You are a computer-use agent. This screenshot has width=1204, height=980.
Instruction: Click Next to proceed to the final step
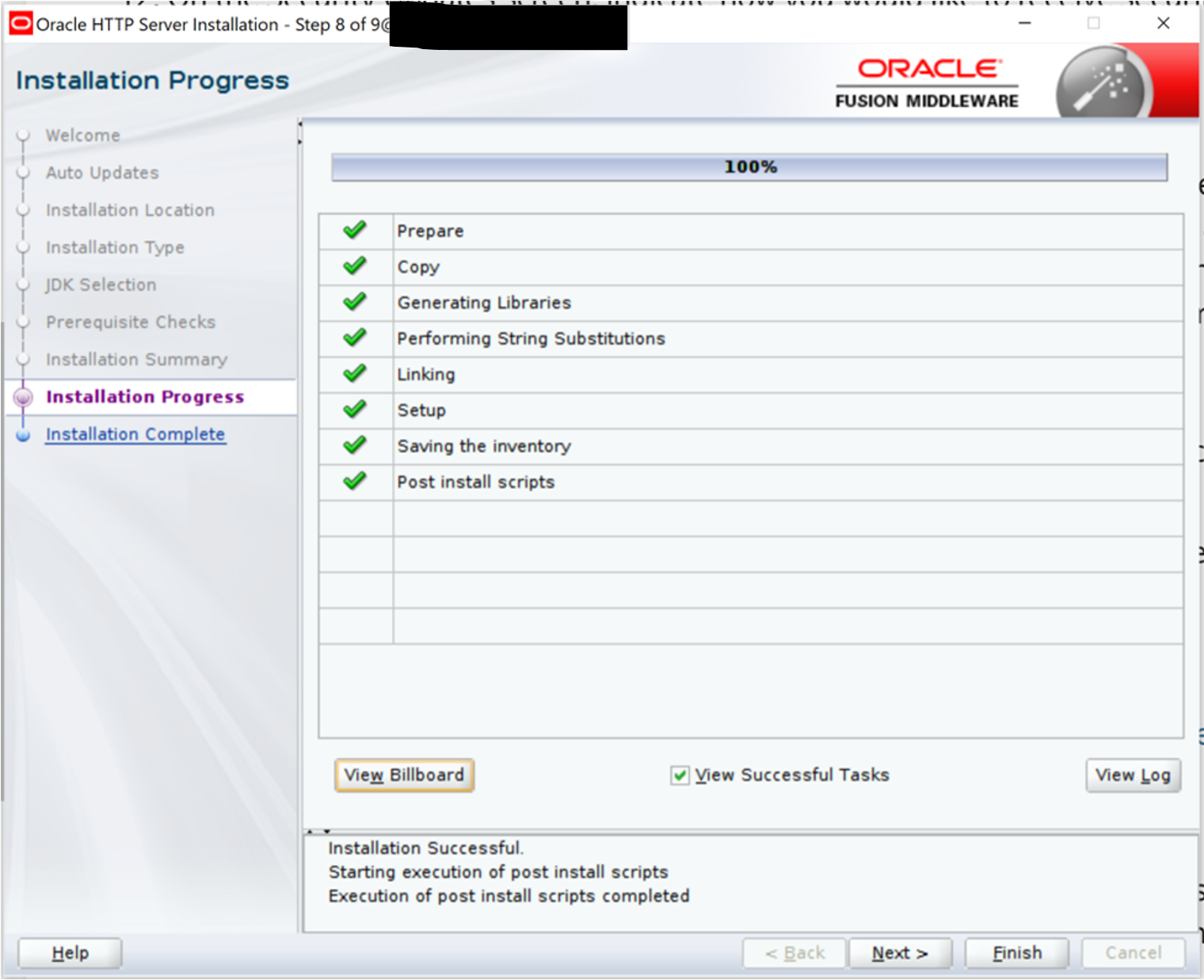pyautogui.click(x=899, y=953)
